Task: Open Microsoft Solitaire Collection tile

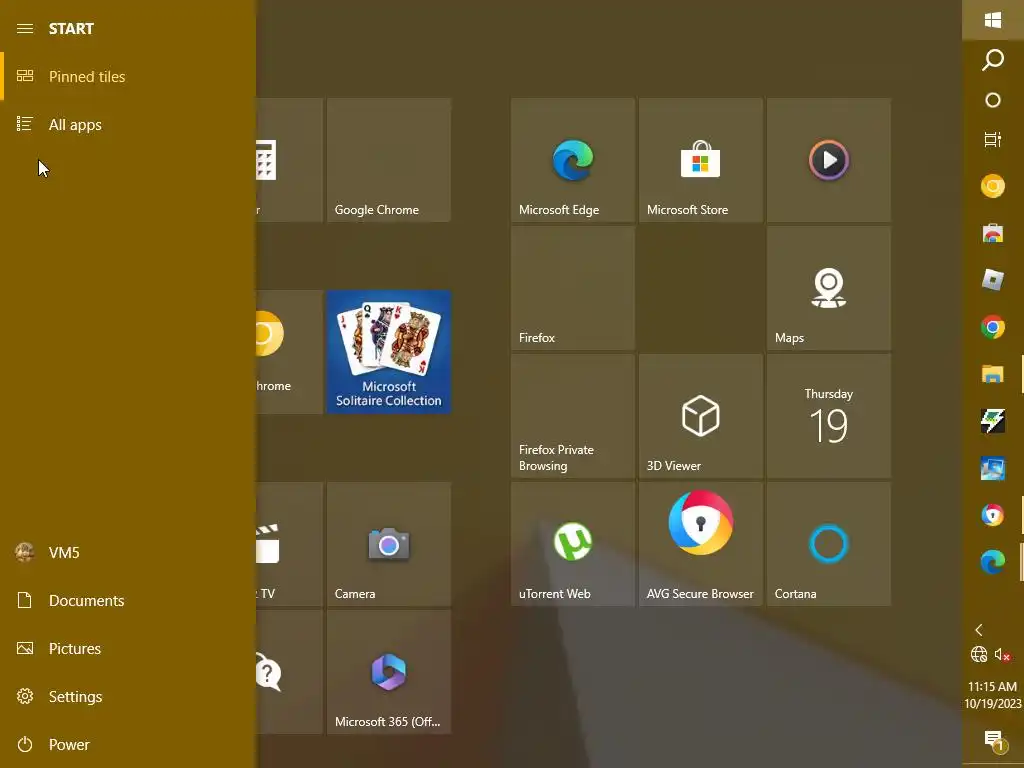Action: tap(389, 352)
